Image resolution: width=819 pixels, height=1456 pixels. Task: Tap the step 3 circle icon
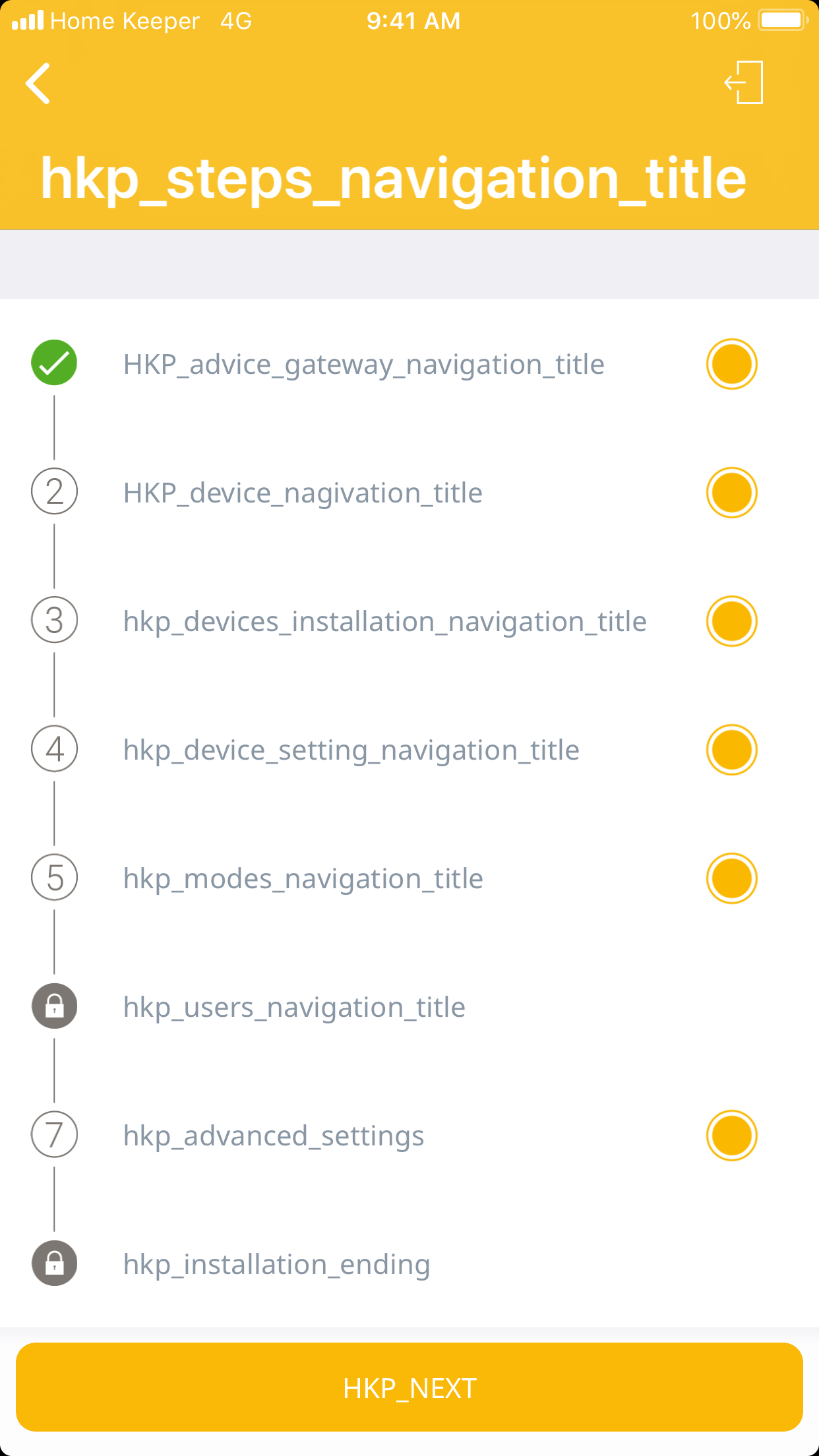54,621
